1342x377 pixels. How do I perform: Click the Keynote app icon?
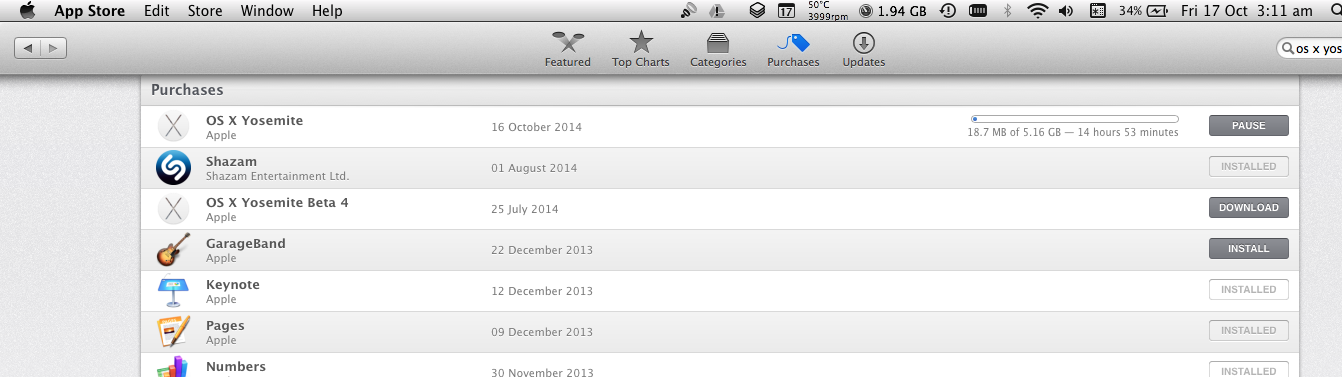[174, 291]
